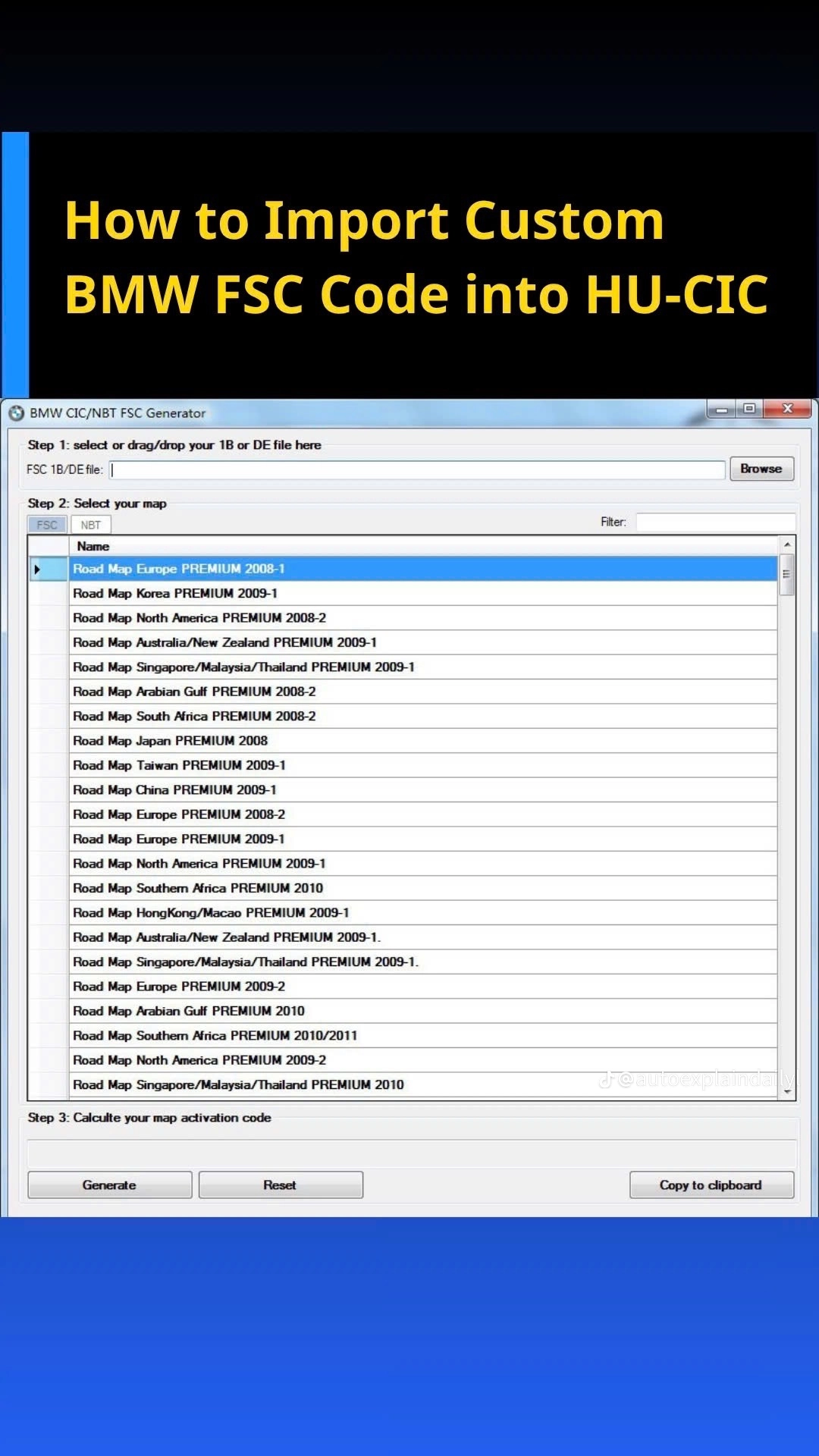Screen dimensions: 819x1456
Task: Click the Name column header
Action: click(x=423, y=546)
